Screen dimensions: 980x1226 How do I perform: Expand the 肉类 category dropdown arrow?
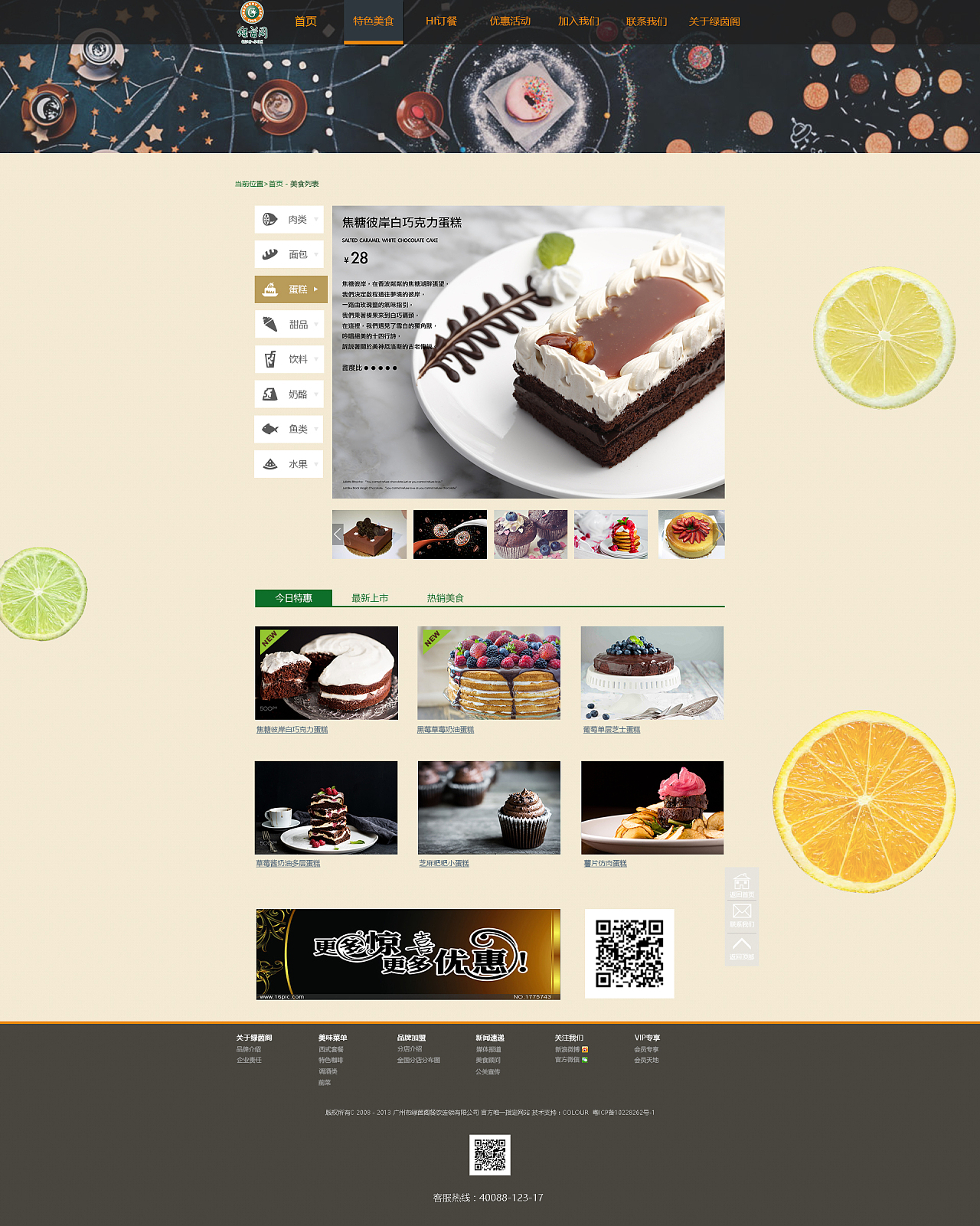(x=316, y=220)
